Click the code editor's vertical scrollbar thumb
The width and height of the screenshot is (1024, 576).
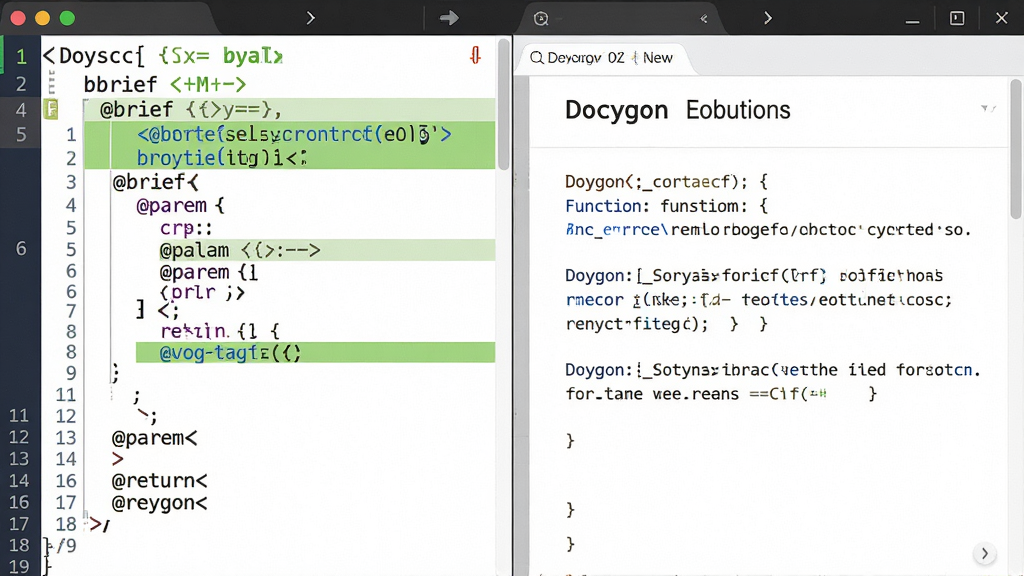pos(503,104)
